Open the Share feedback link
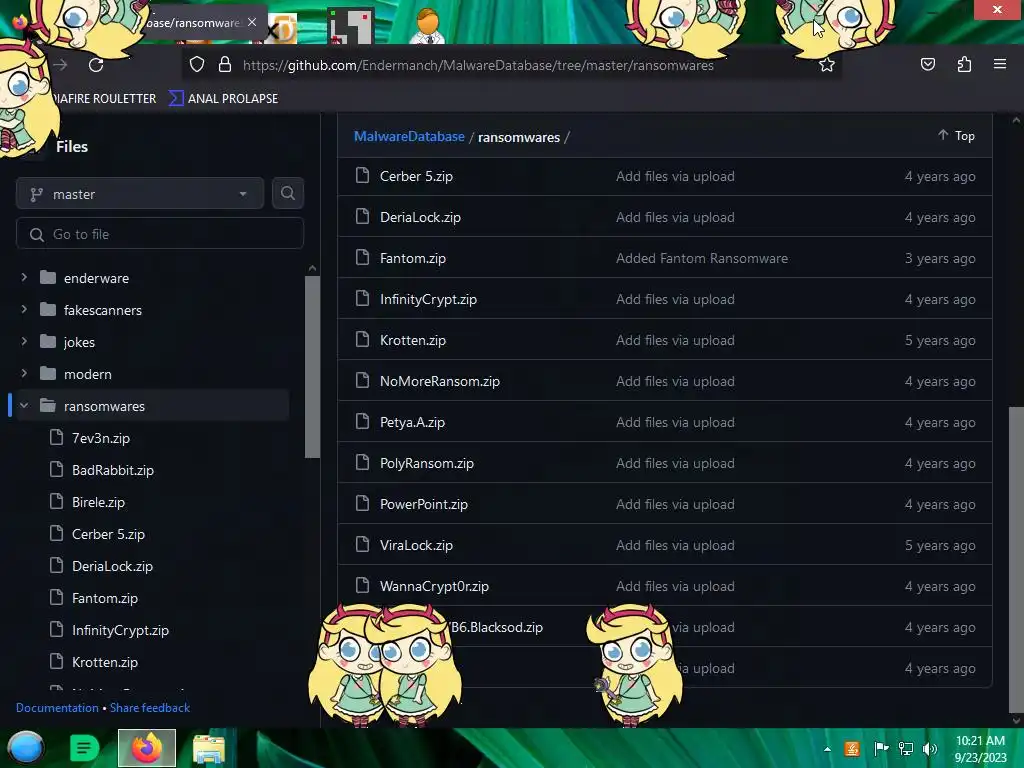 pos(150,707)
